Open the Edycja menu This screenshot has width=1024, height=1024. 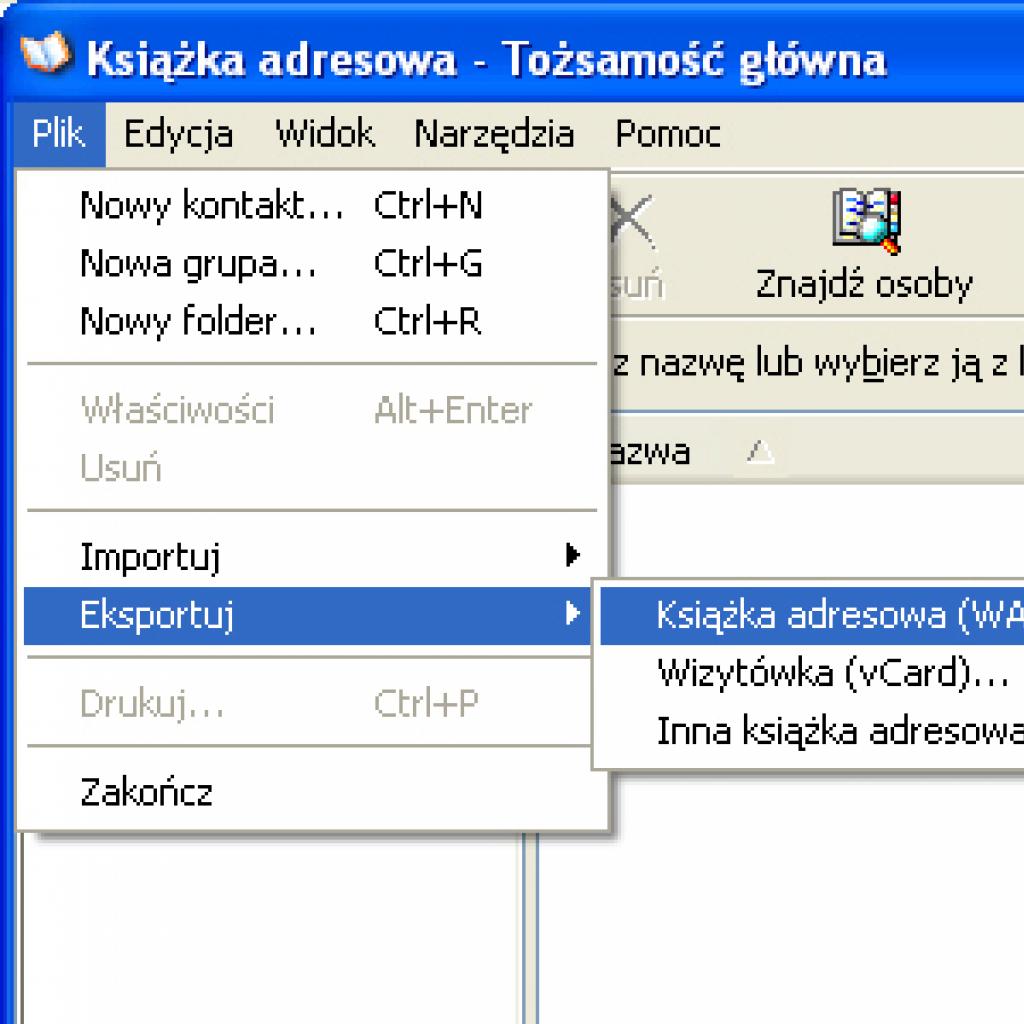coord(178,134)
